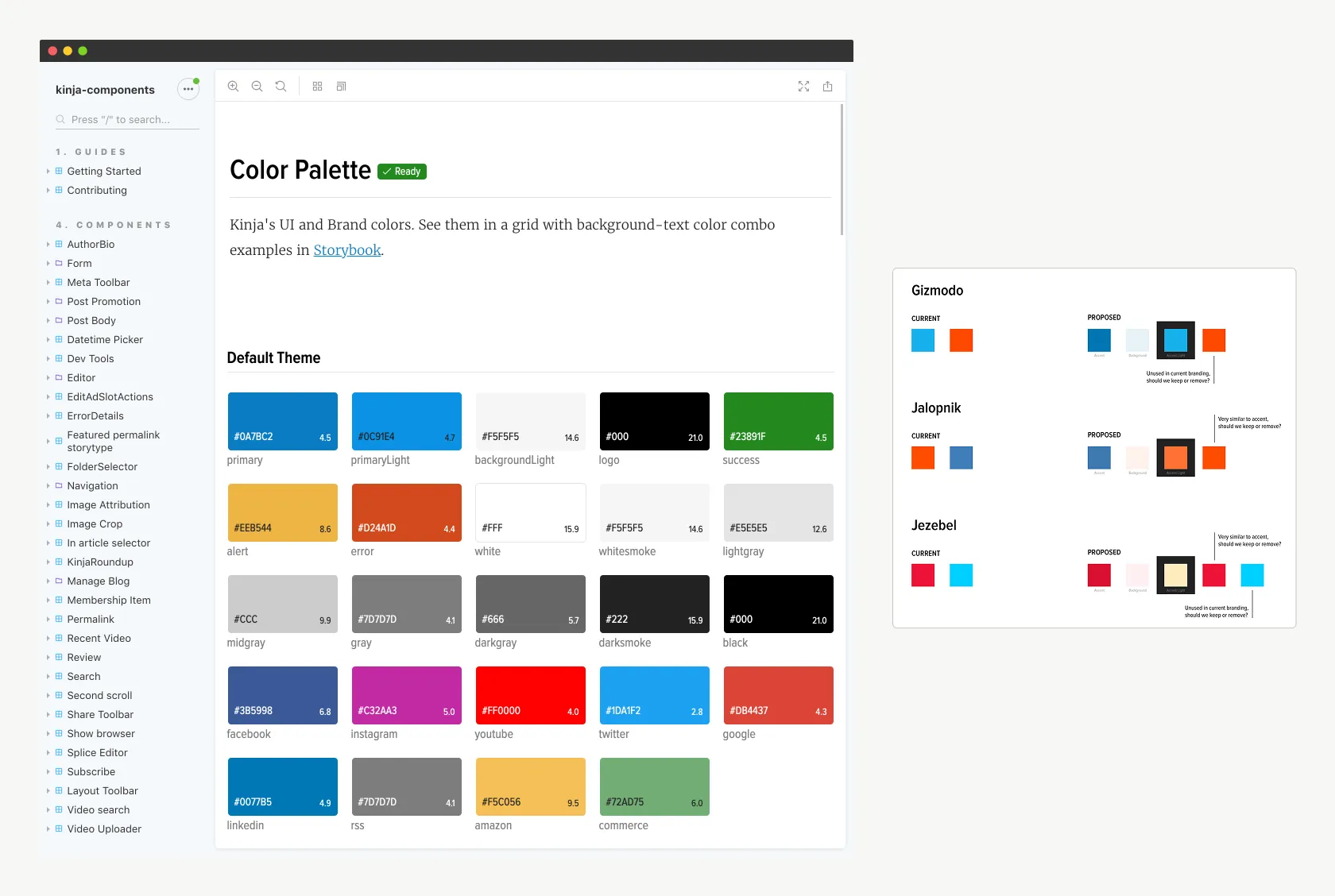Expand the Manage Blog folder arrow
The image size is (1335, 896).
[x=48, y=581]
